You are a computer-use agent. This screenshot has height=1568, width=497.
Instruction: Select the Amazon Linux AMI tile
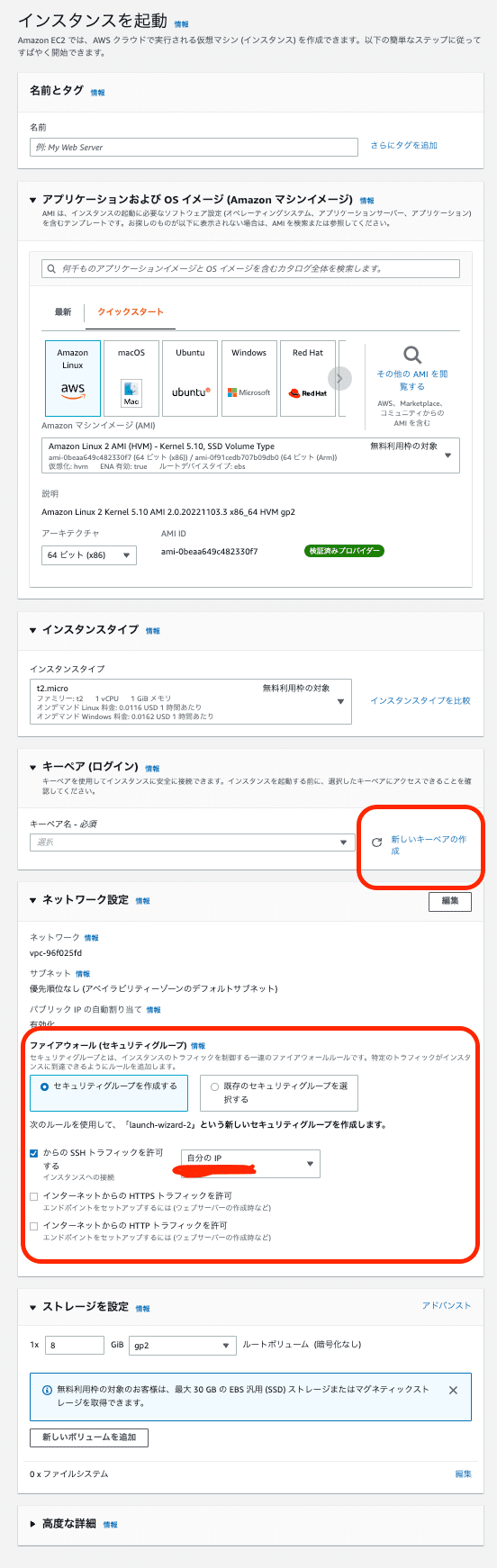click(73, 378)
